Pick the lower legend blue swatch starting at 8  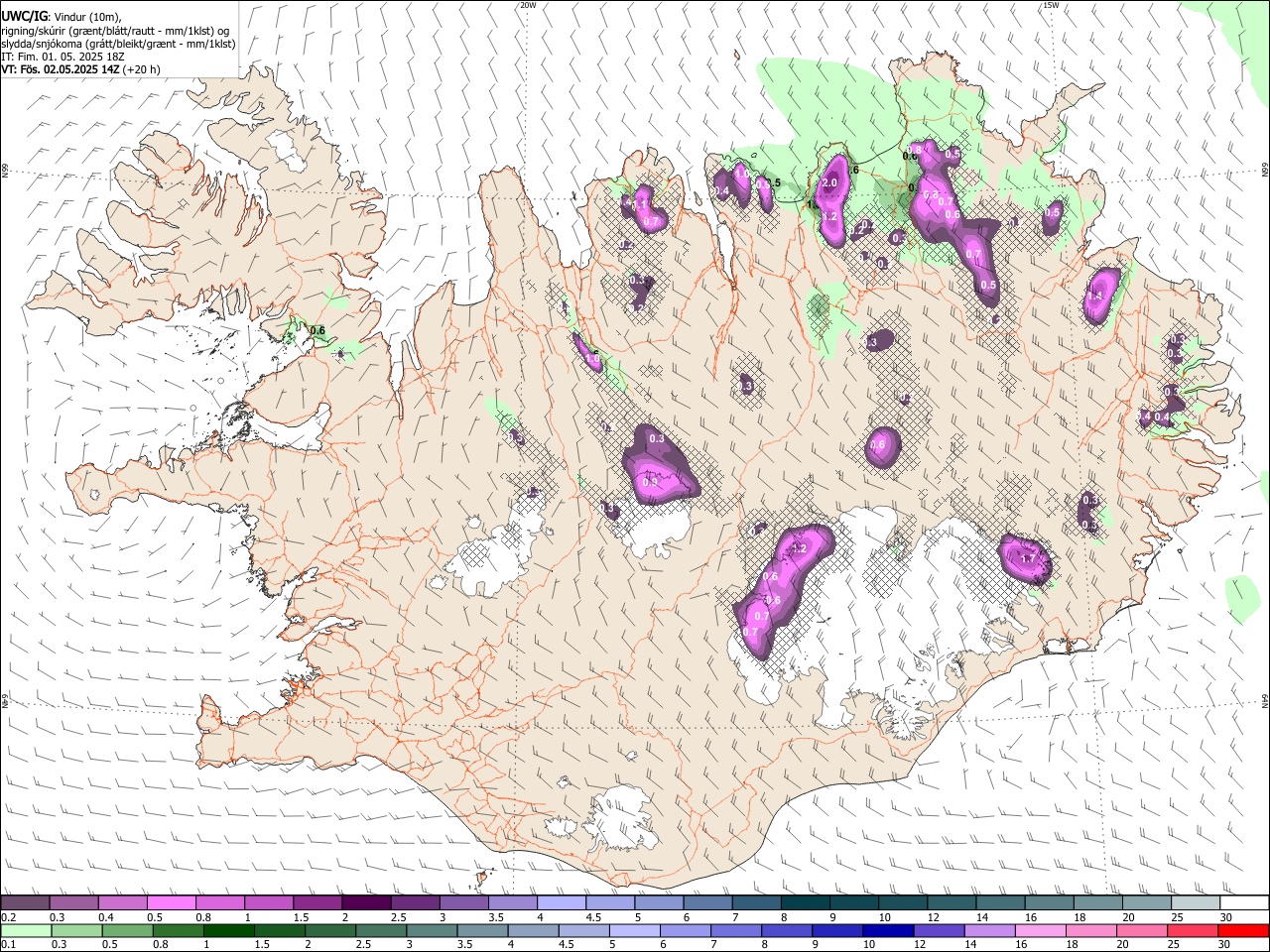coord(786,930)
